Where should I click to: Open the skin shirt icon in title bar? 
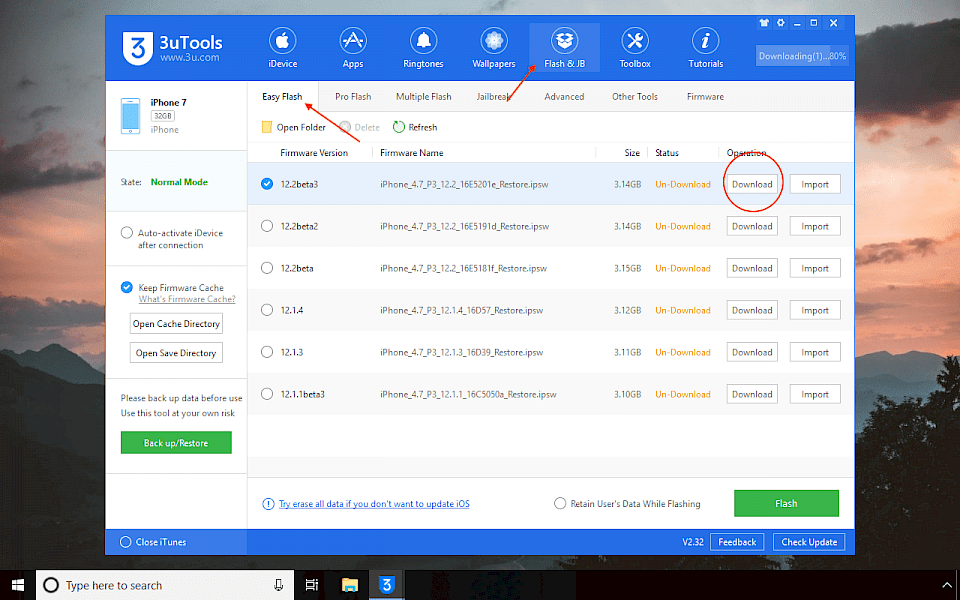[x=764, y=23]
